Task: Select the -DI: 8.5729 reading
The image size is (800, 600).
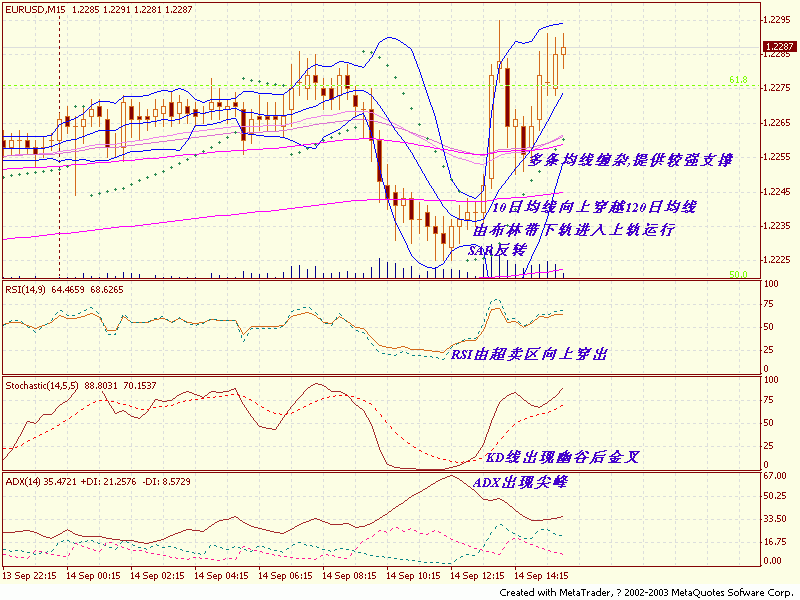Action: (x=166, y=482)
